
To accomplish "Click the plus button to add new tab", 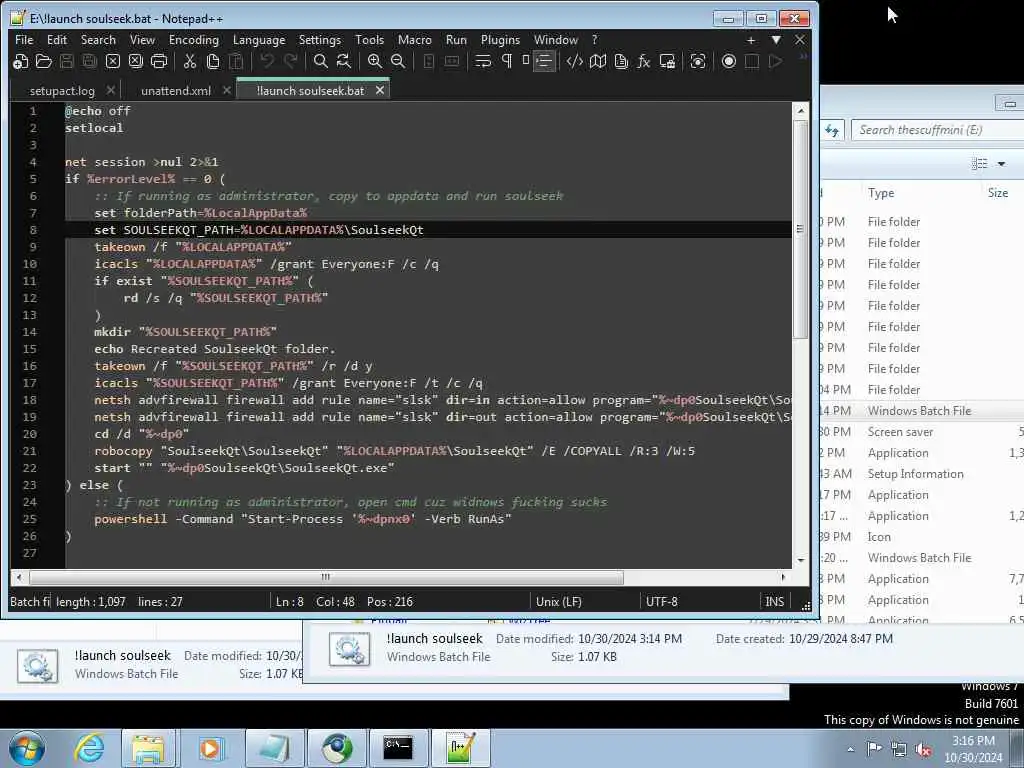I will (x=751, y=40).
